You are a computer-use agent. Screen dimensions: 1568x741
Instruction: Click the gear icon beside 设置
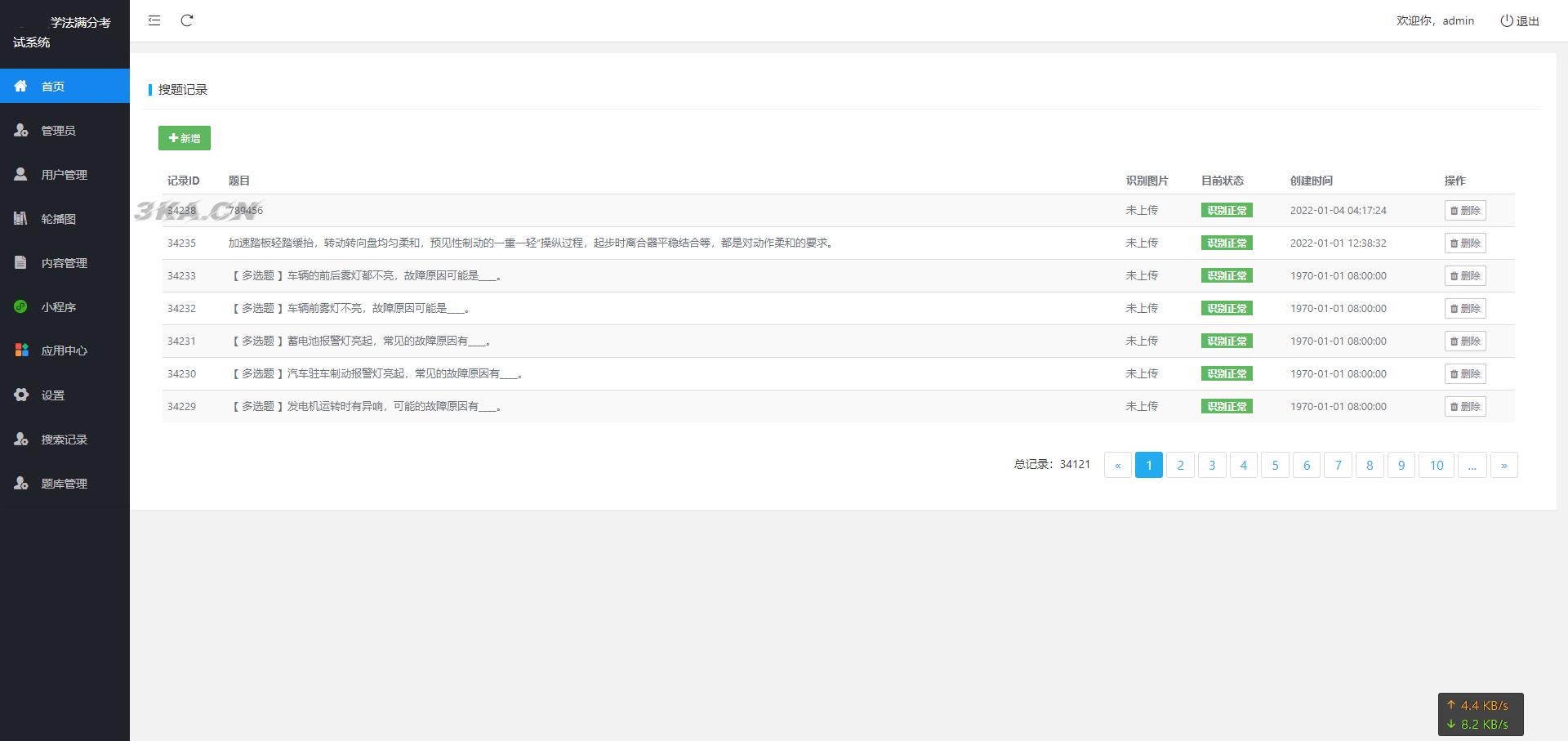point(21,395)
